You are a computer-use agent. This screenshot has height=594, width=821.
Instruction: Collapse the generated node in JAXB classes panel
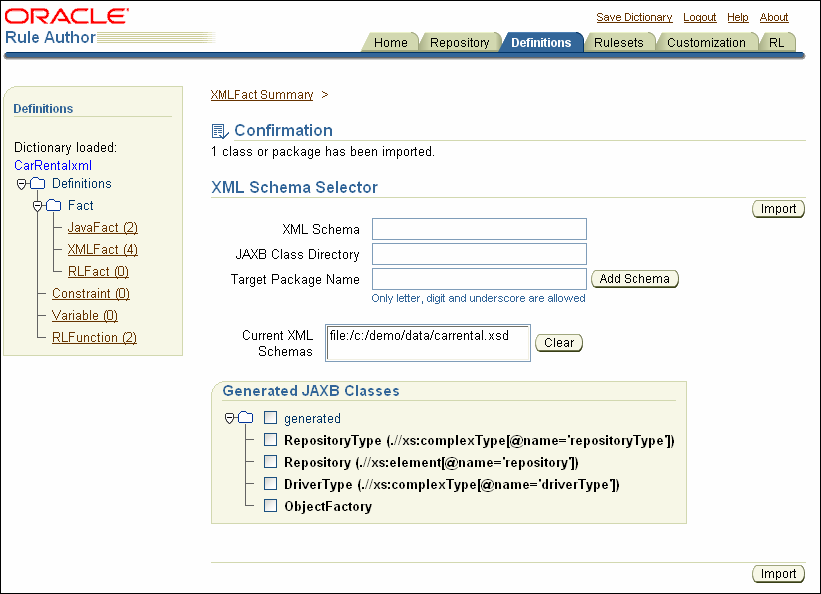pyautogui.click(x=229, y=418)
